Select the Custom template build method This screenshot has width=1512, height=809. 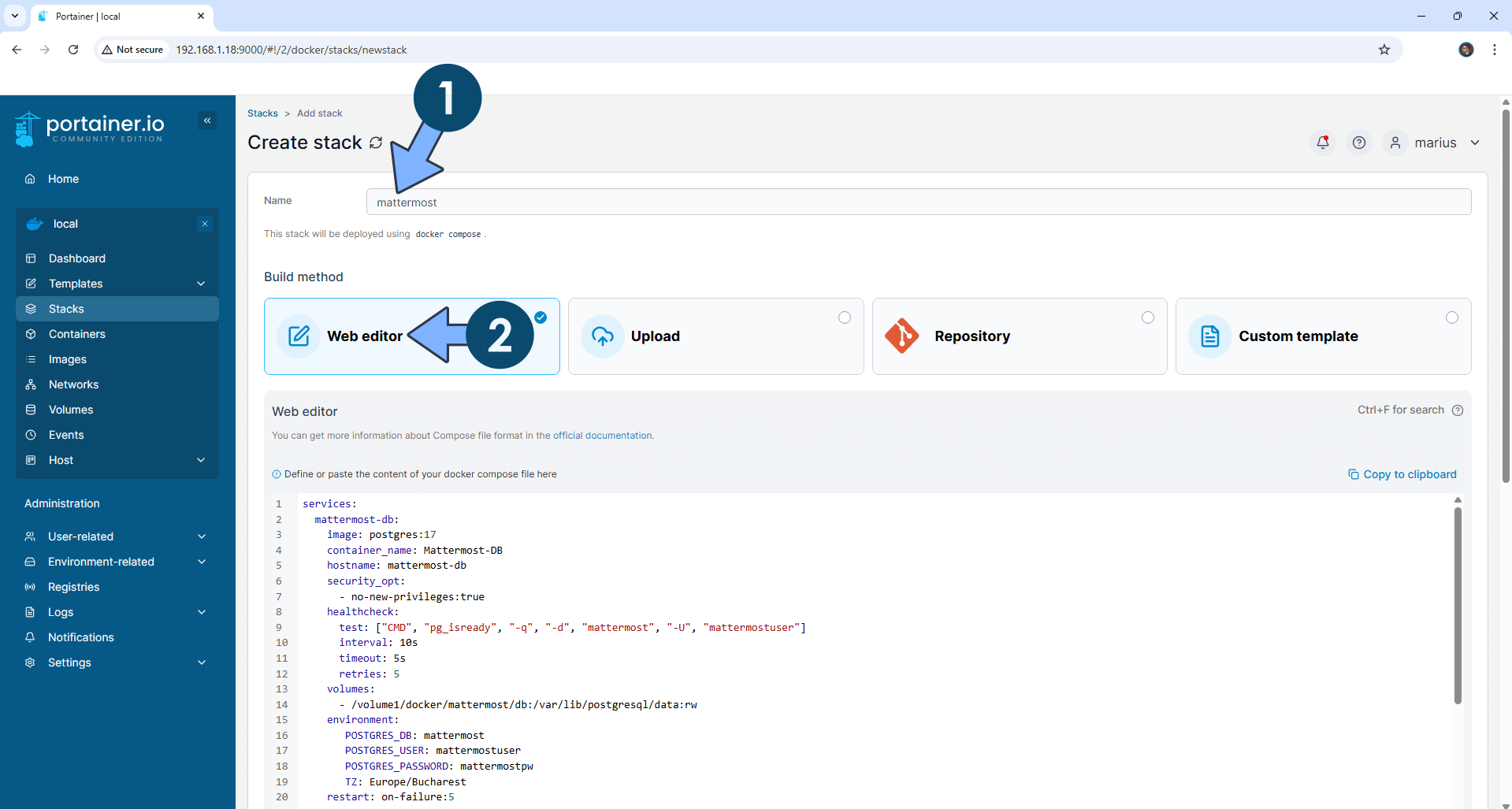(x=1323, y=336)
